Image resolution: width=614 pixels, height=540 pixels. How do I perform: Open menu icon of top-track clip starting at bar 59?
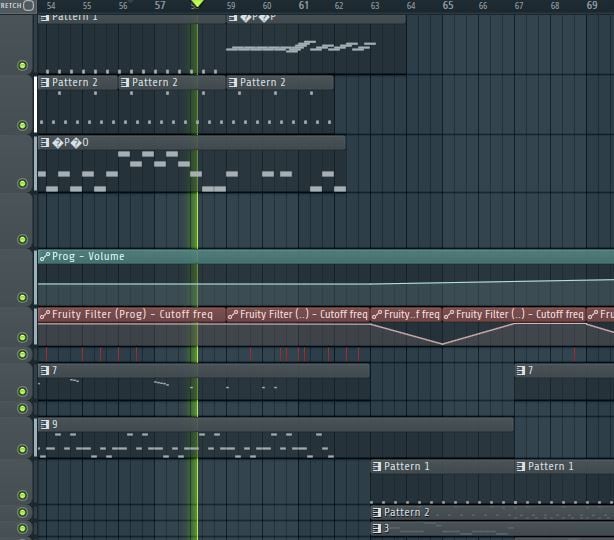tap(233, 18)
